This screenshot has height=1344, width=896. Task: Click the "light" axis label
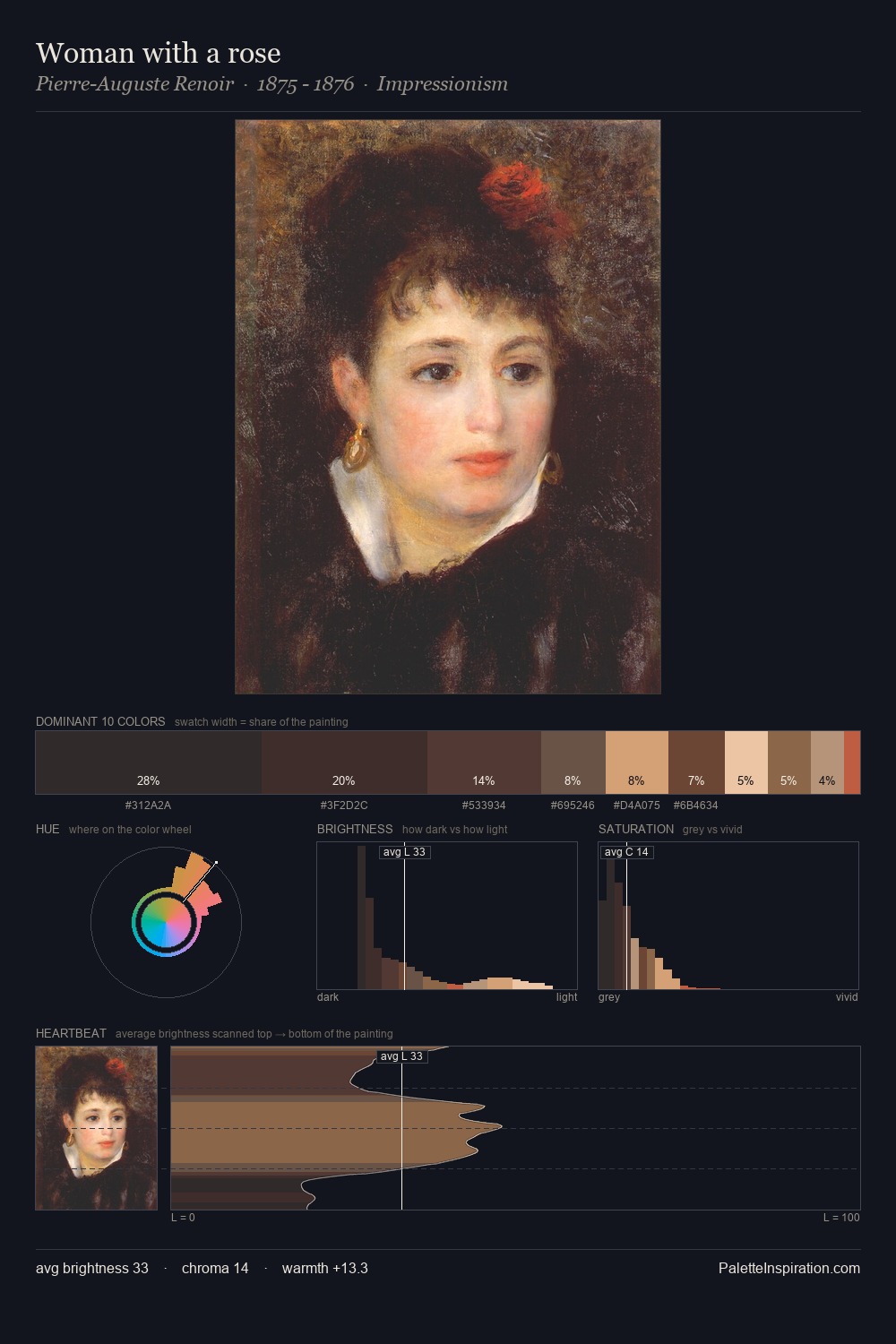567,996
